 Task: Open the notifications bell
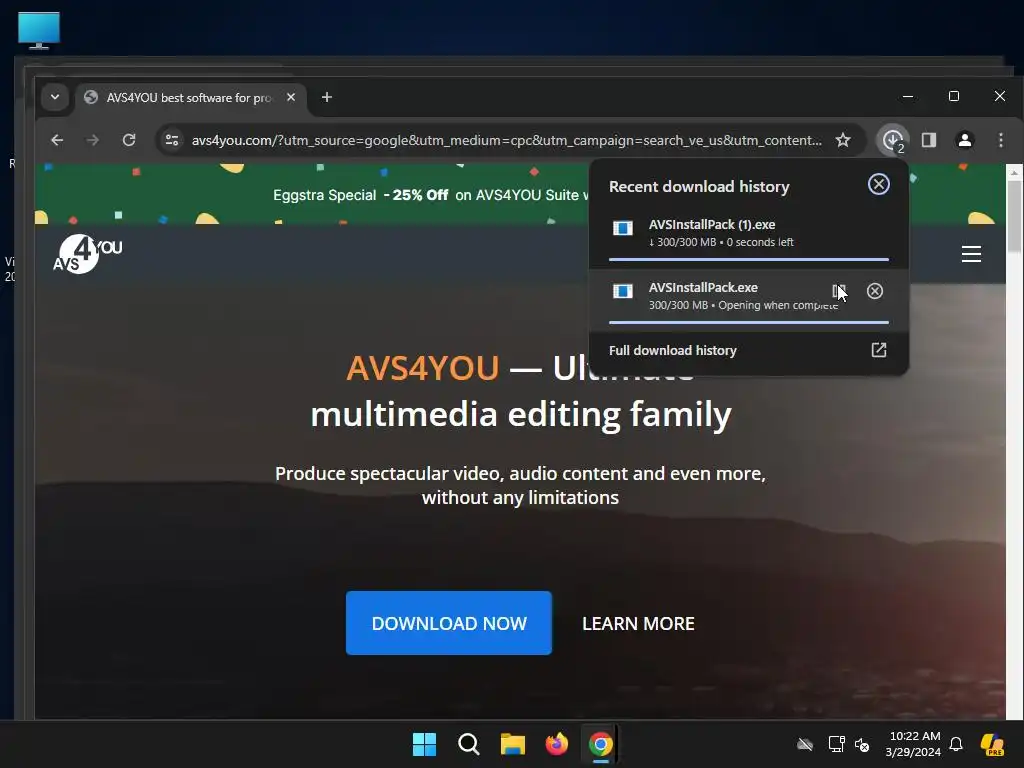coord(956,744)
